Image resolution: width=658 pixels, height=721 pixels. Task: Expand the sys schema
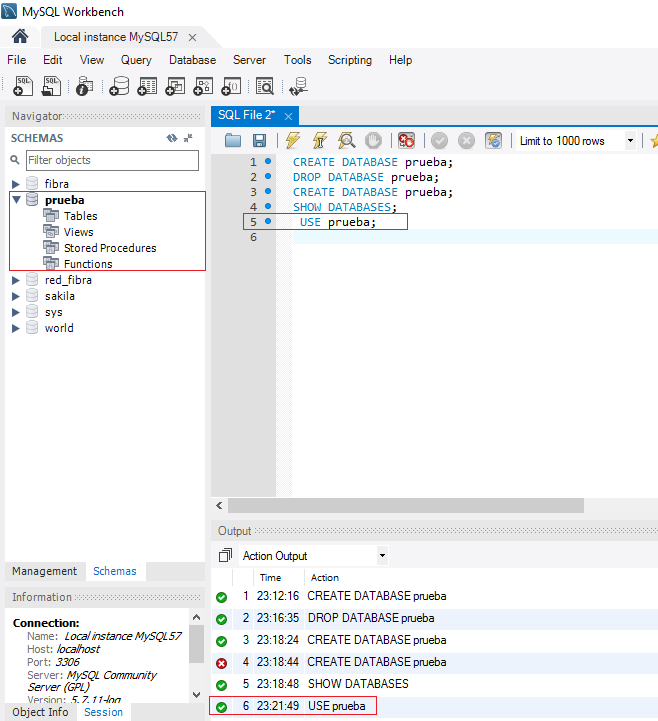[16, 312]
